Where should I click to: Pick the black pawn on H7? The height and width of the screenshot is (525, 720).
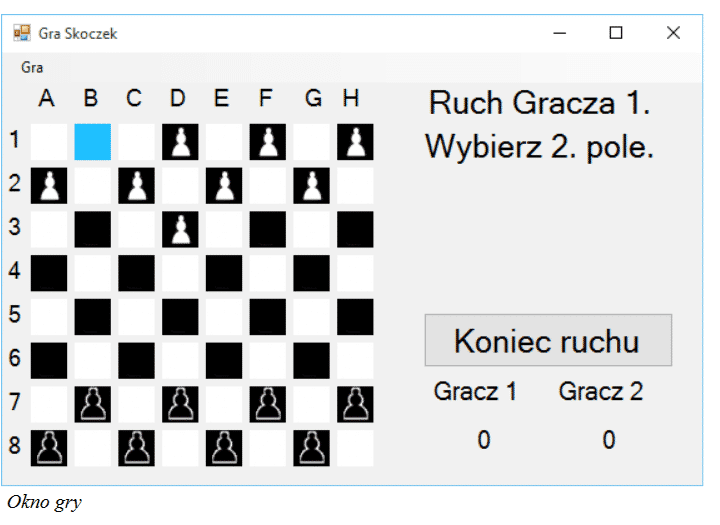point(355,404)
